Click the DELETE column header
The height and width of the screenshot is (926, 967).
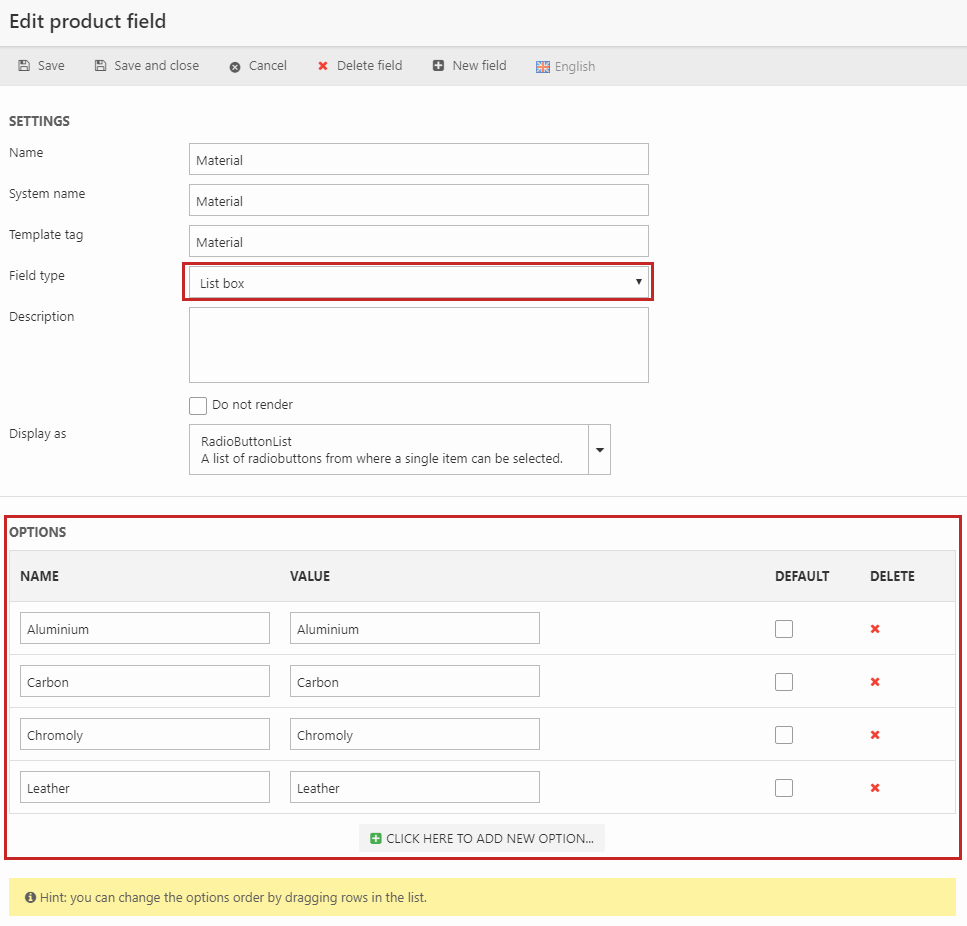click(x=892, y=576)
